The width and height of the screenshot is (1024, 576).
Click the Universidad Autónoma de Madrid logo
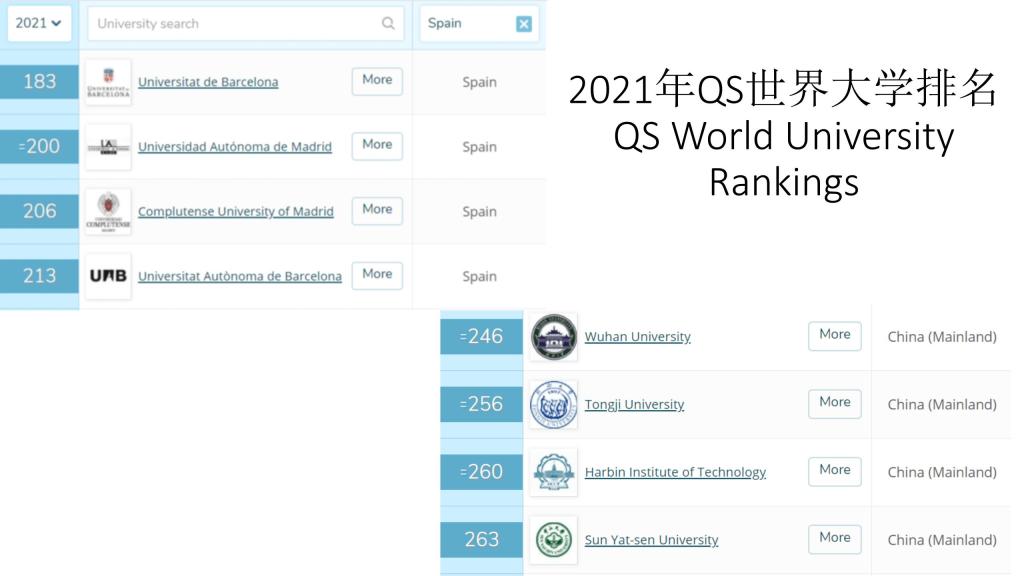pyautogui.click(x=108, y=147)
